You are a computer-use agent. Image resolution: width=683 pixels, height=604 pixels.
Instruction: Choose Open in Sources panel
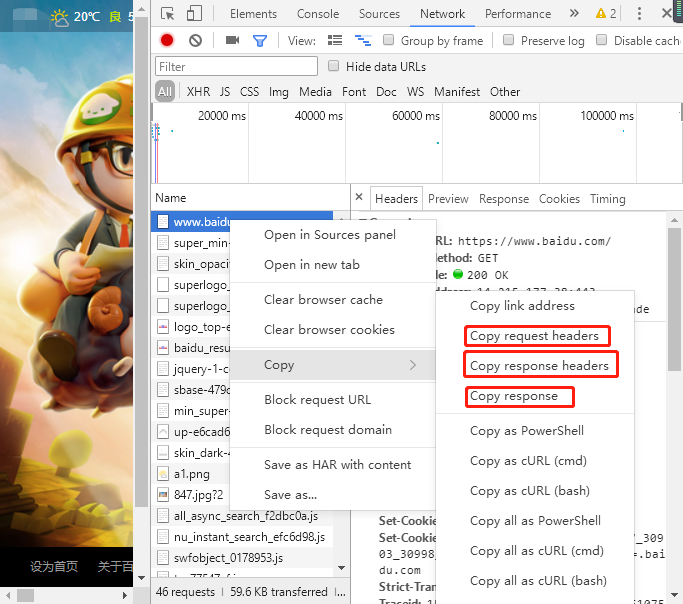point(332,235)
